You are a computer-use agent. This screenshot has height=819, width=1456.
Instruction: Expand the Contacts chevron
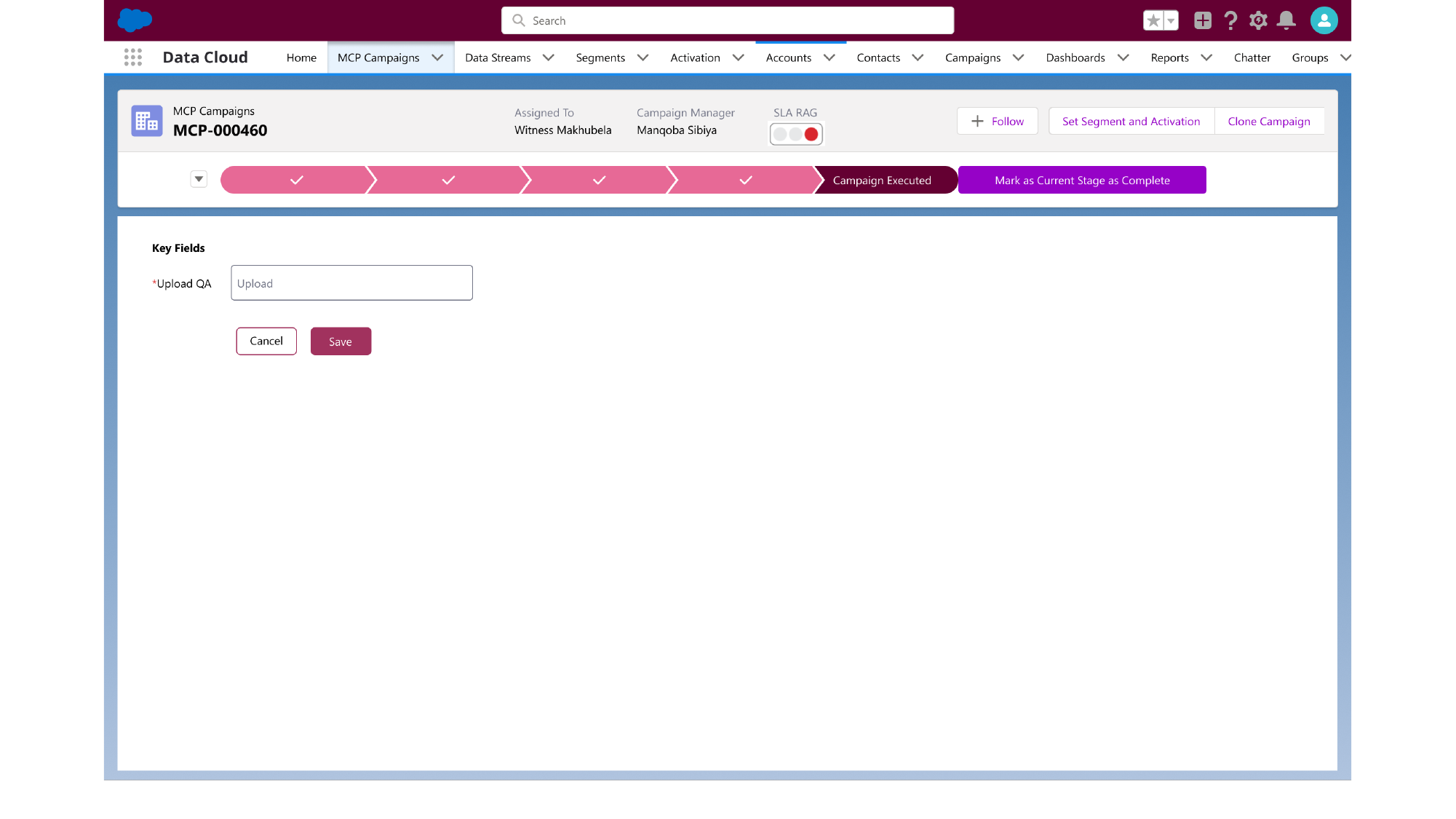point(918,58)
